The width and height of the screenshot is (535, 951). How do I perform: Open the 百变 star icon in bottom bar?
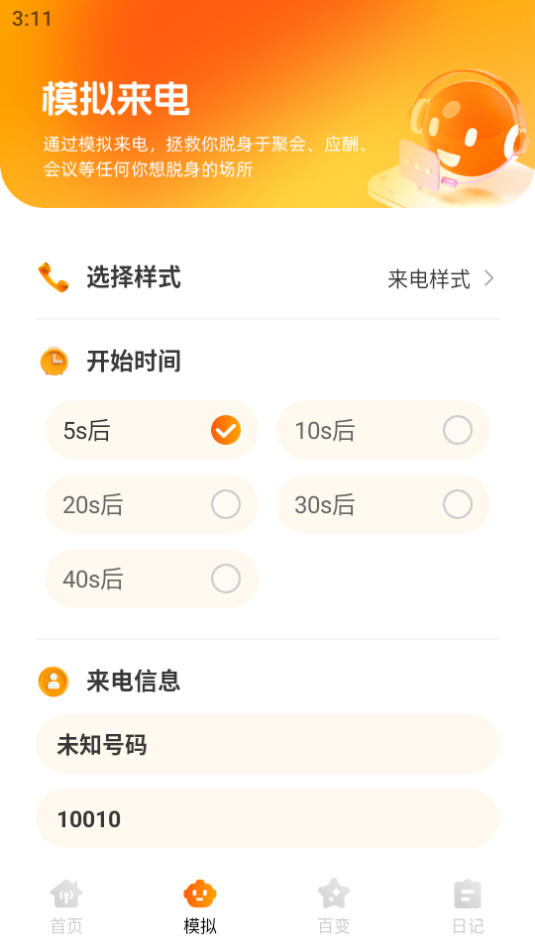pyautogui.click(x=334, y=893)
